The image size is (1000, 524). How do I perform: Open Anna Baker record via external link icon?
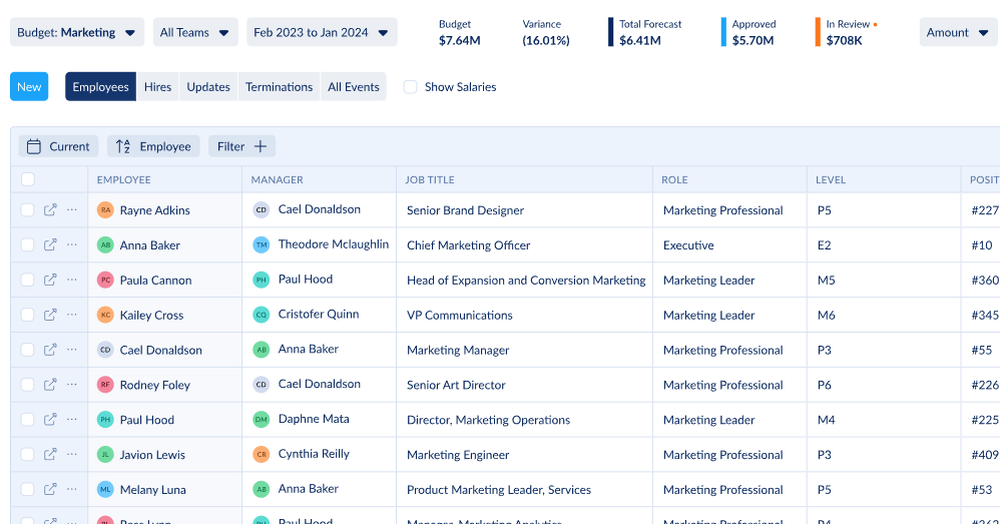(x=50, y=245)
